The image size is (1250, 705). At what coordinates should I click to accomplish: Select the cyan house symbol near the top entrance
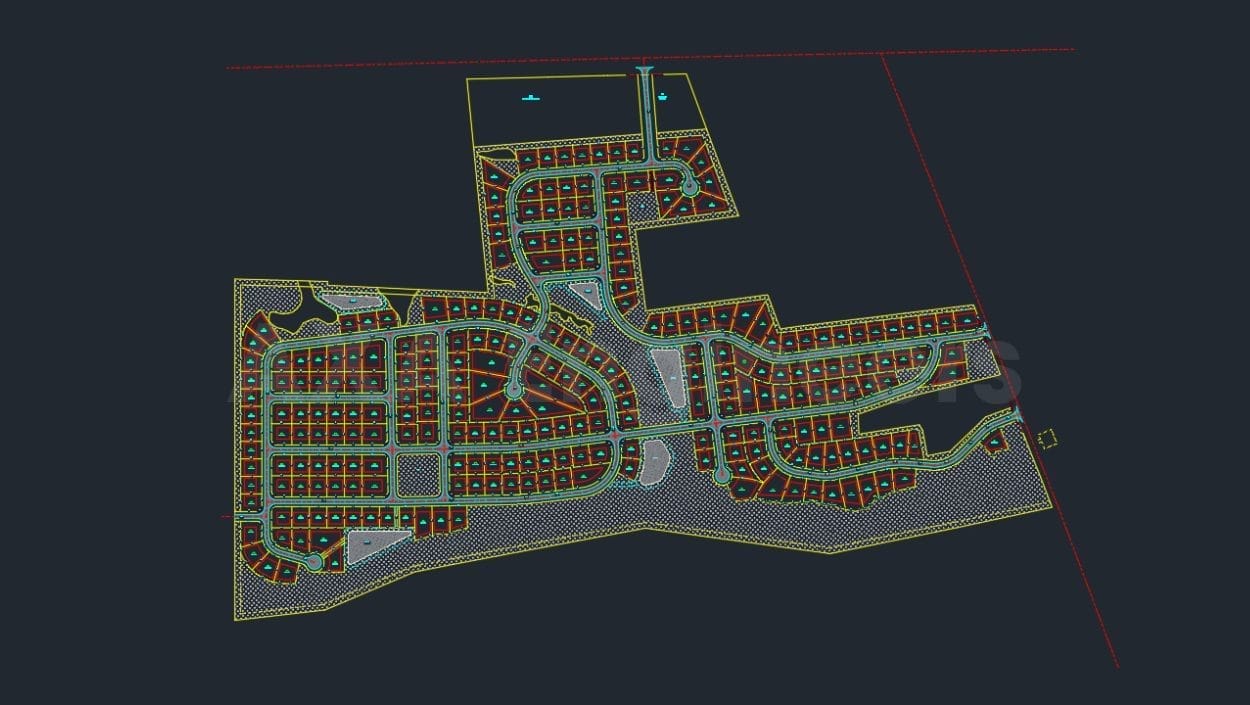click(x=662, y=95)
